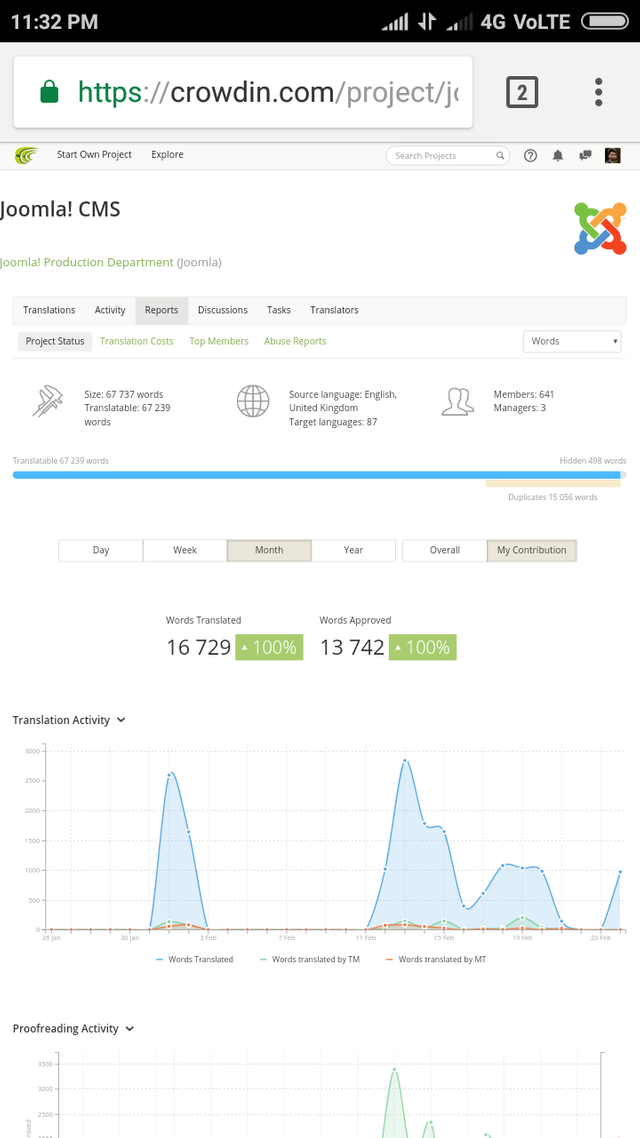Tap the browser URL address bar
The image size is (640, 1138).
(x=243, y=92)
